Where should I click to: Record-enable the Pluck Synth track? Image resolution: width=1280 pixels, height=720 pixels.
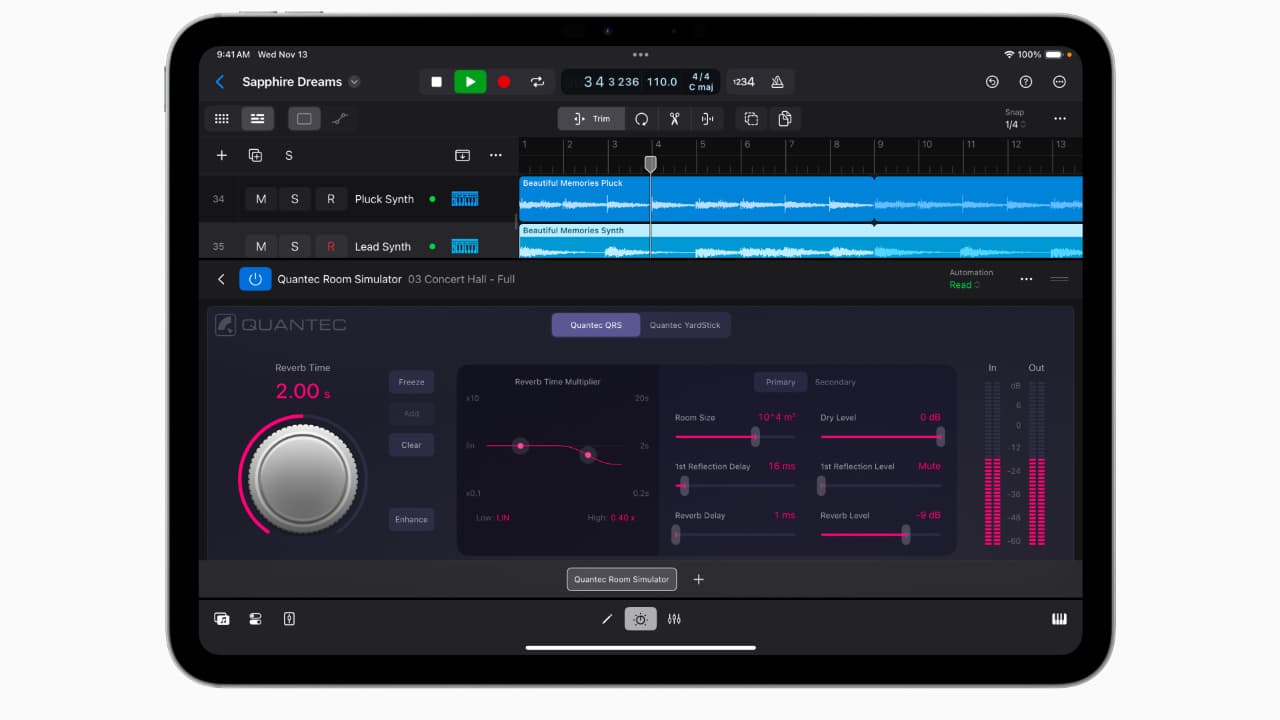pyautogui.click(x=331, y=199)
